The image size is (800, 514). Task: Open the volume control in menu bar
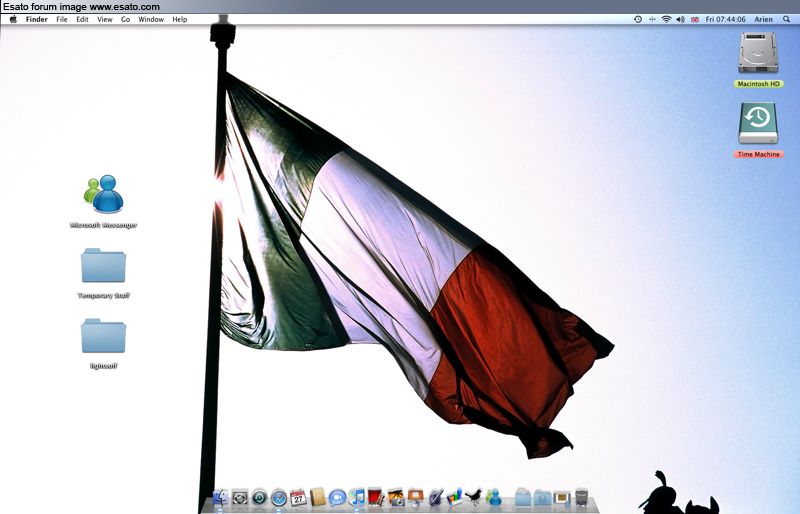click(x=680, y=19)
